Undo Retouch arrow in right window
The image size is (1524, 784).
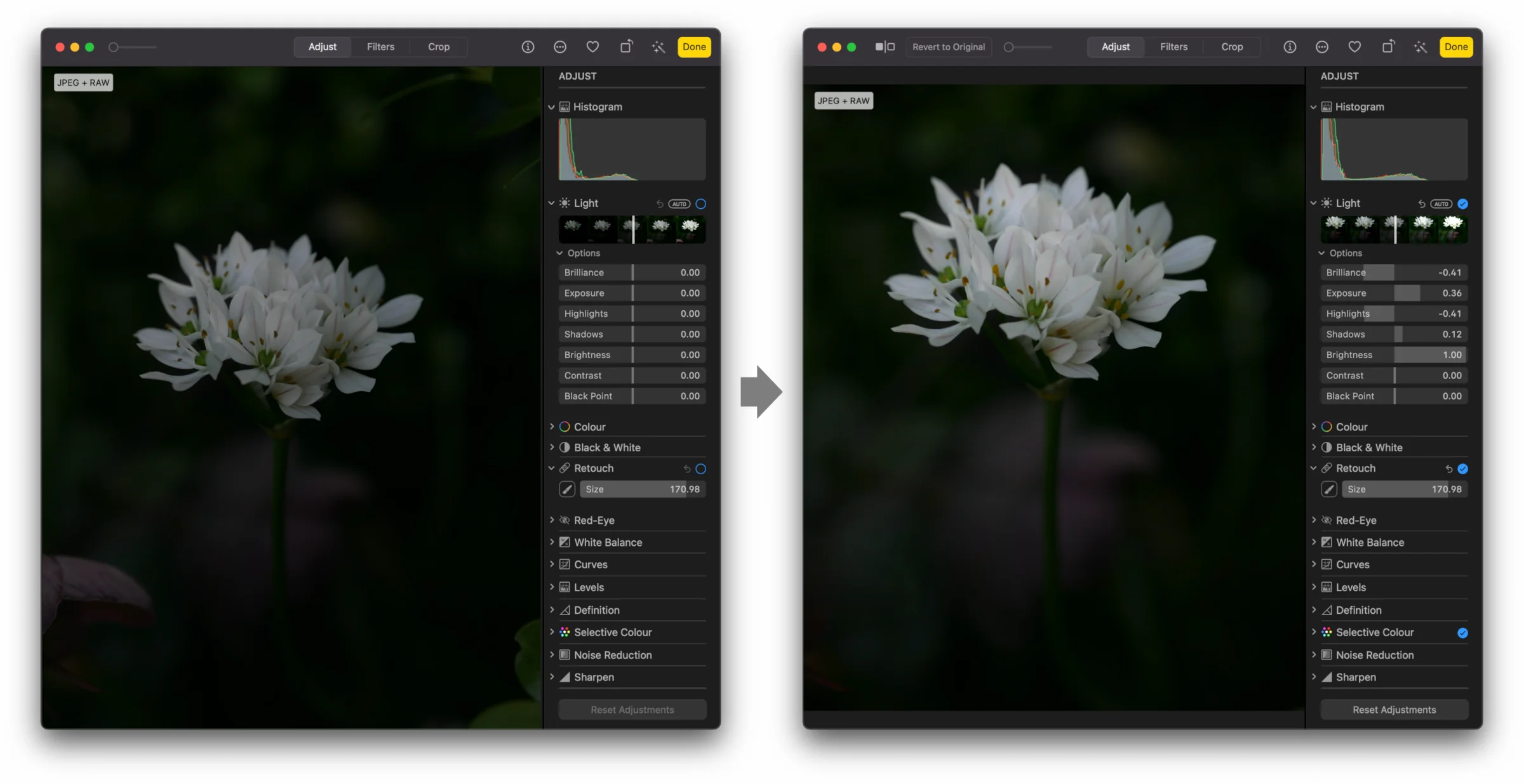1449,469
